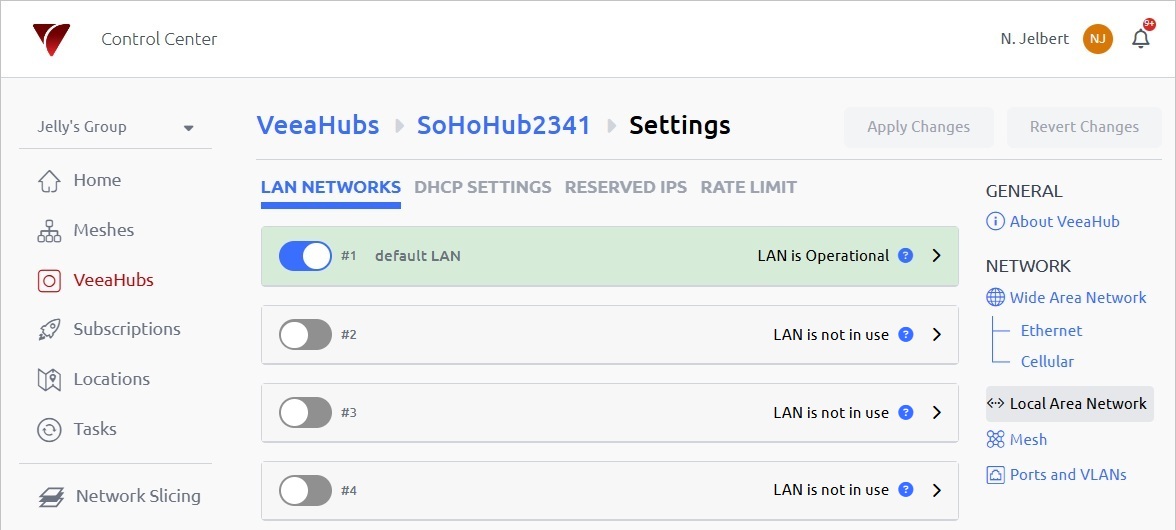
Task: Open notifications bell icon
Action: (x=1141, y=38)
